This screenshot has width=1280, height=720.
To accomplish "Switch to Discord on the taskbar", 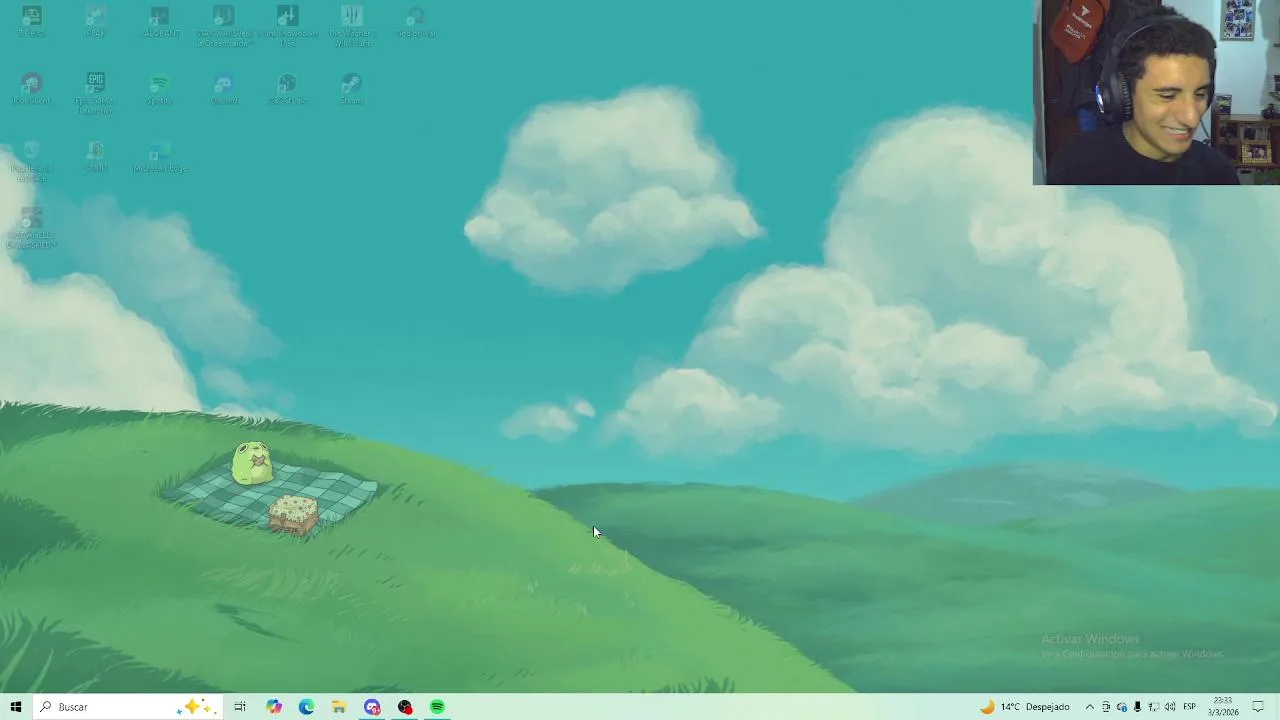I will tap(372, 707).
